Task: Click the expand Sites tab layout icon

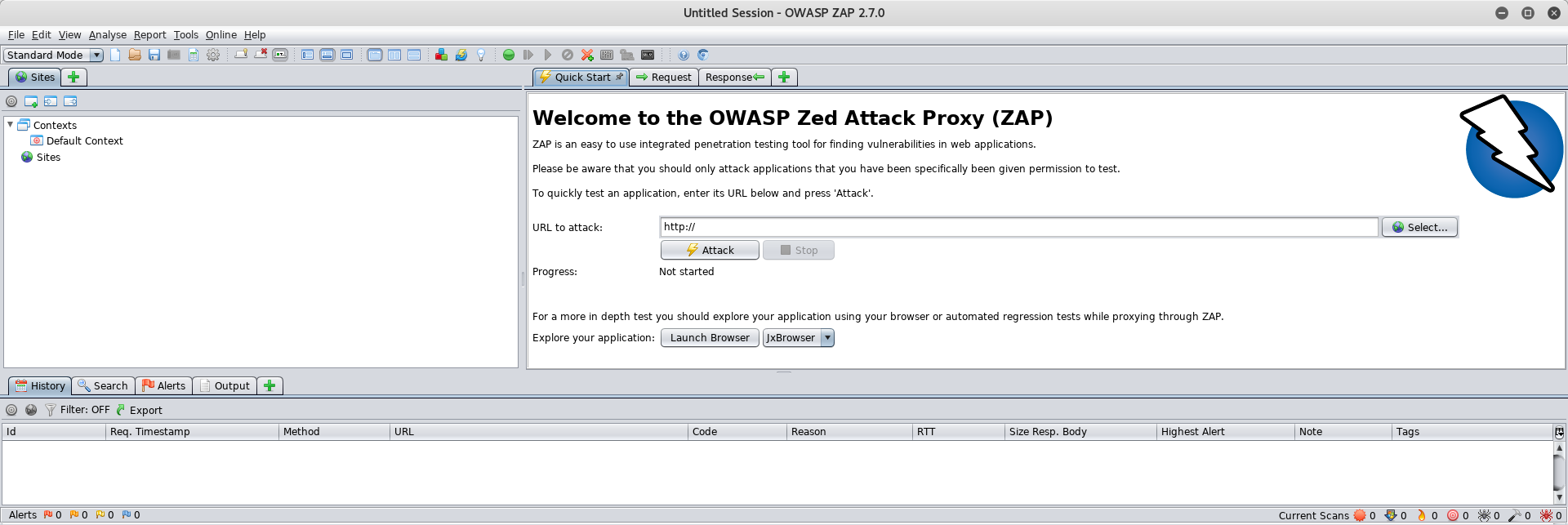Action: pos(308,55)
